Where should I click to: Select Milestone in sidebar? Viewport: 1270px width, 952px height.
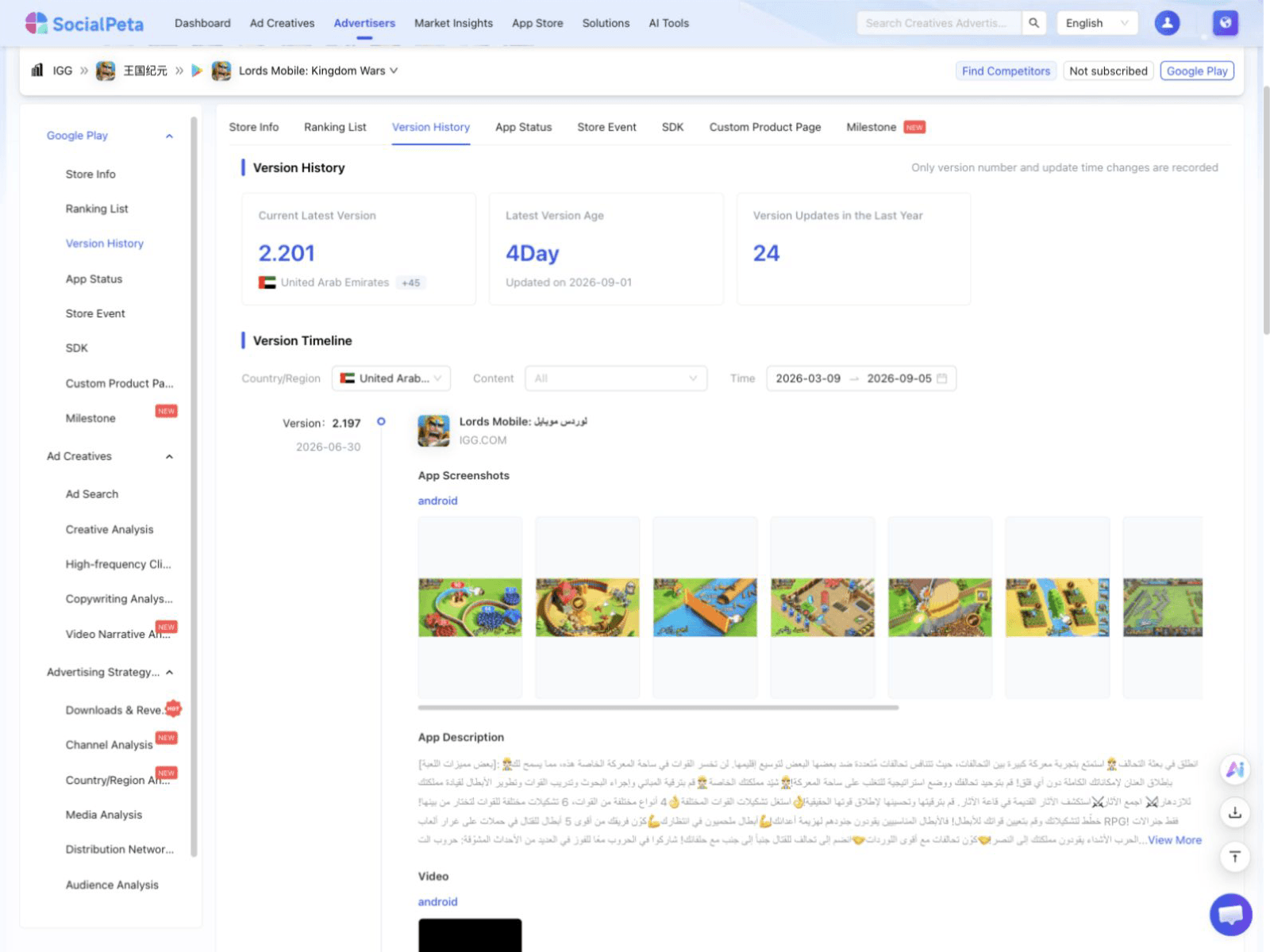[90, 419]
